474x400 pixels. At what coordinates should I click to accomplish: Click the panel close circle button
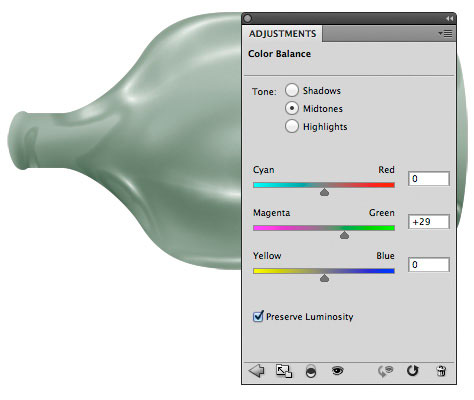[x=248, y=18]
